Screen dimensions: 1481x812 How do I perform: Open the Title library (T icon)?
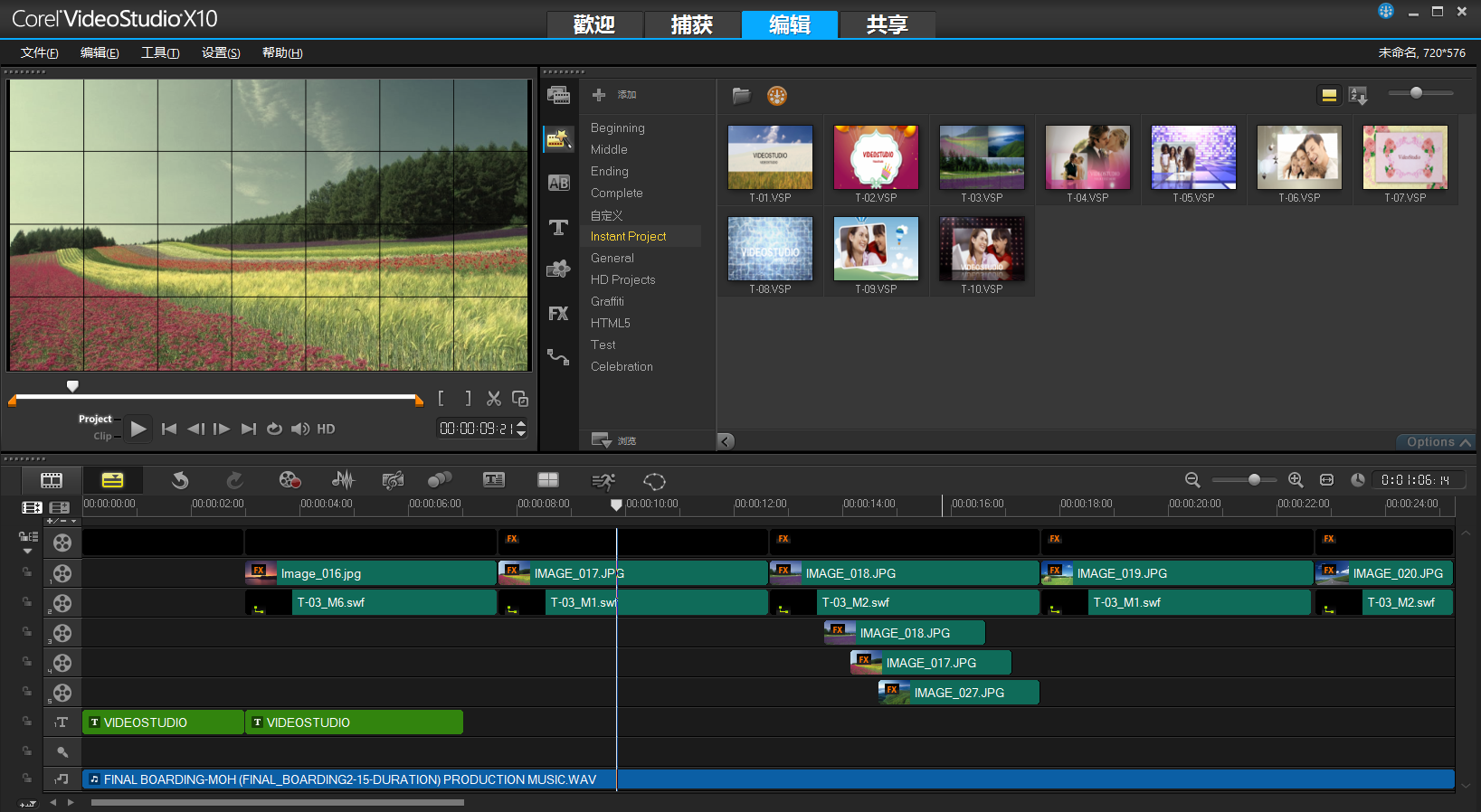pyautogui.click(x=558, y=227)
